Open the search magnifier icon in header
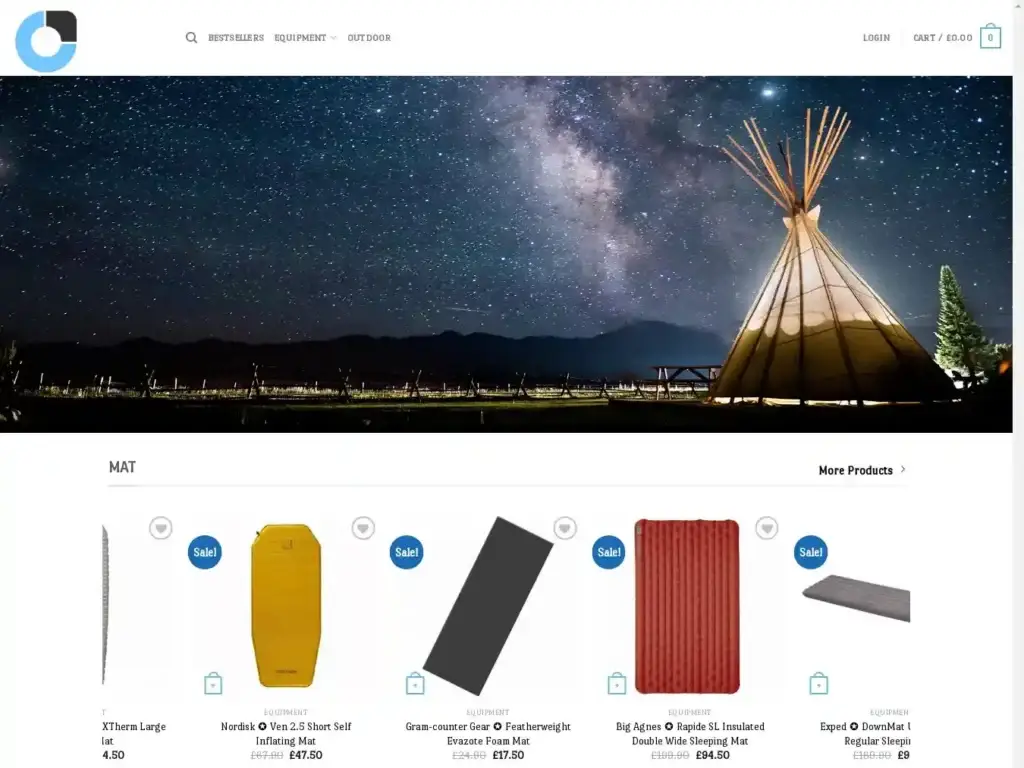 tap(191, 38)
